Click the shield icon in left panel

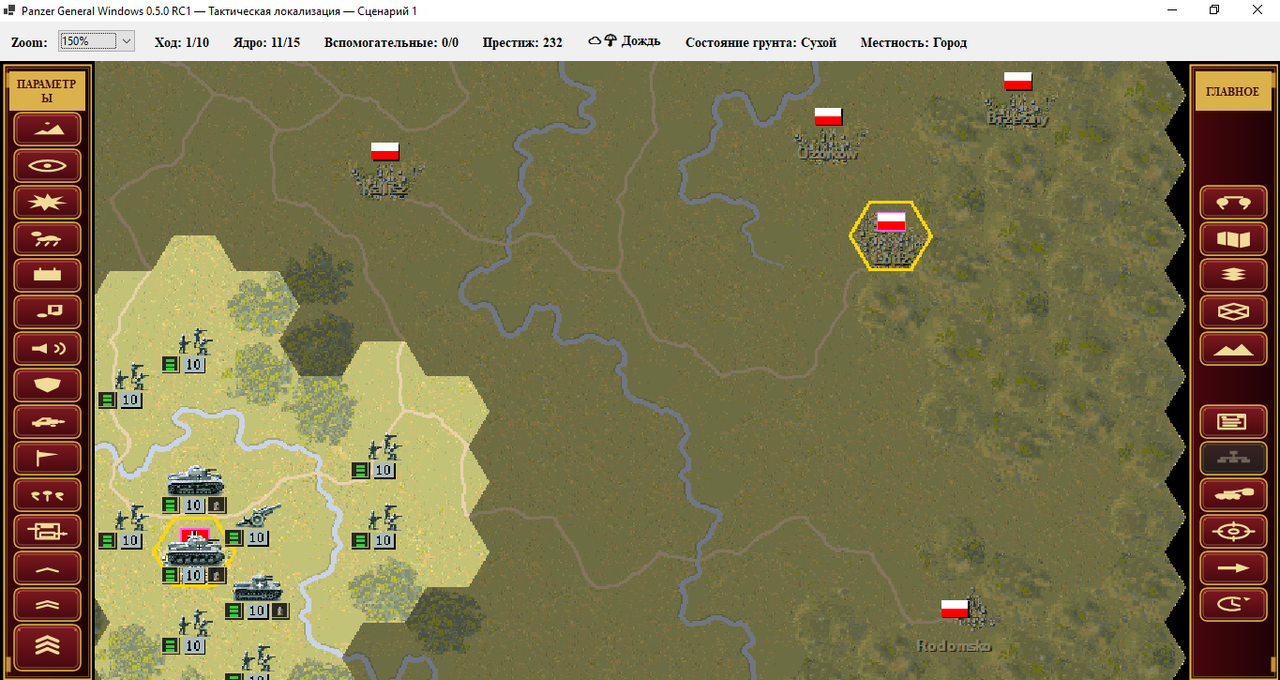click(47, 385)
